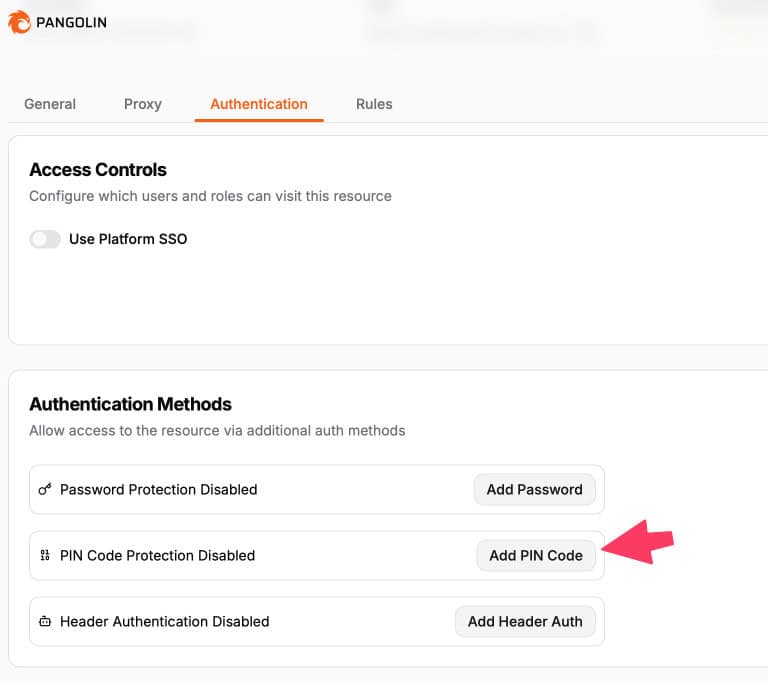The height and width of the screenshot is (681, 768).
Task: Click the Header Authentication Disabled text
Action: pos(165,621)
